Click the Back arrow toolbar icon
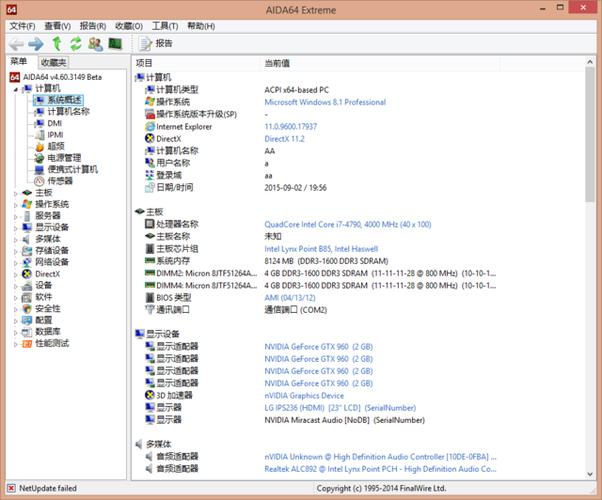This screenshot has width=602, height=500. (x=16, y=44)
